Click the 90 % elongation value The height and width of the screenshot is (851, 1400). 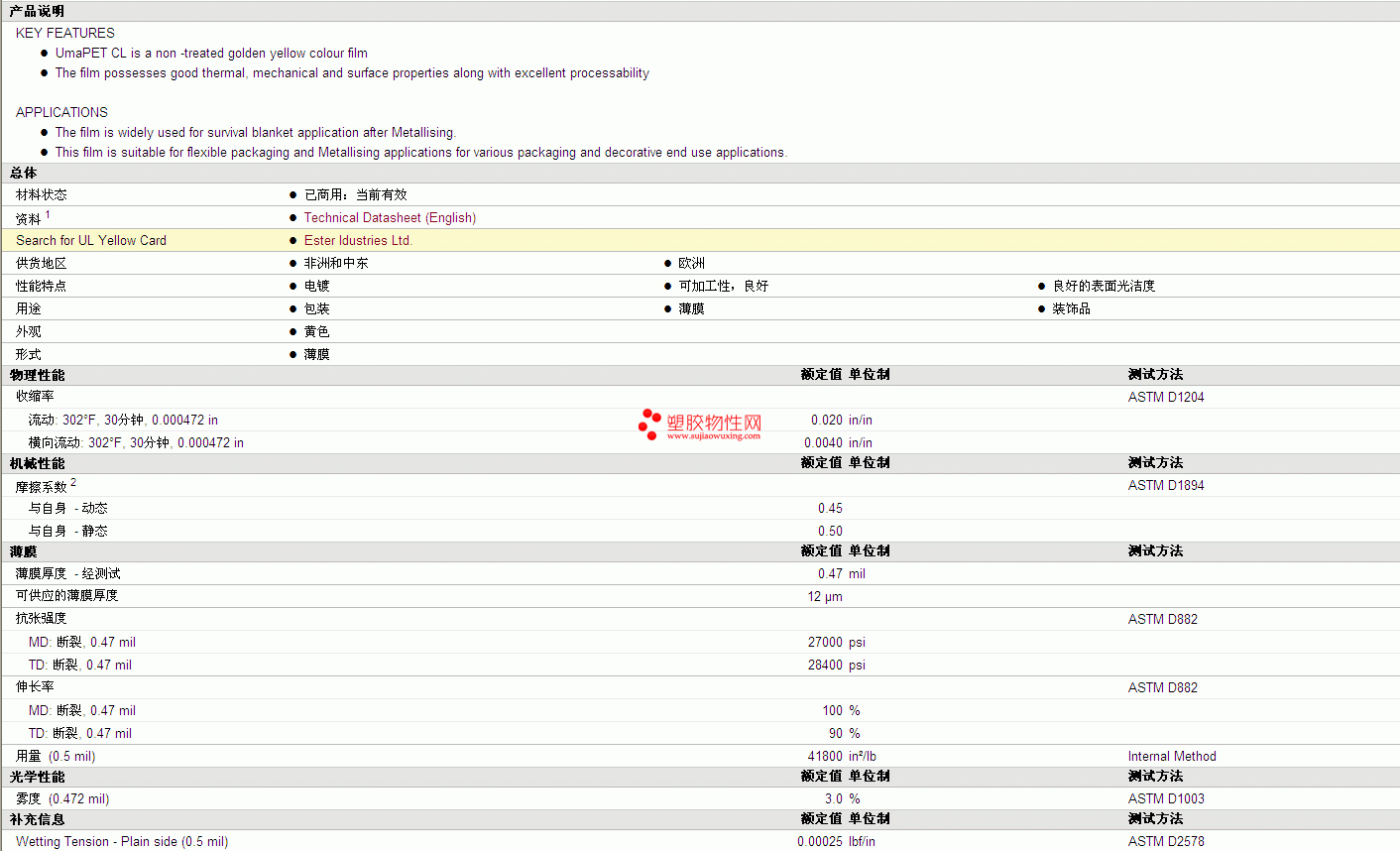point(845,733)
